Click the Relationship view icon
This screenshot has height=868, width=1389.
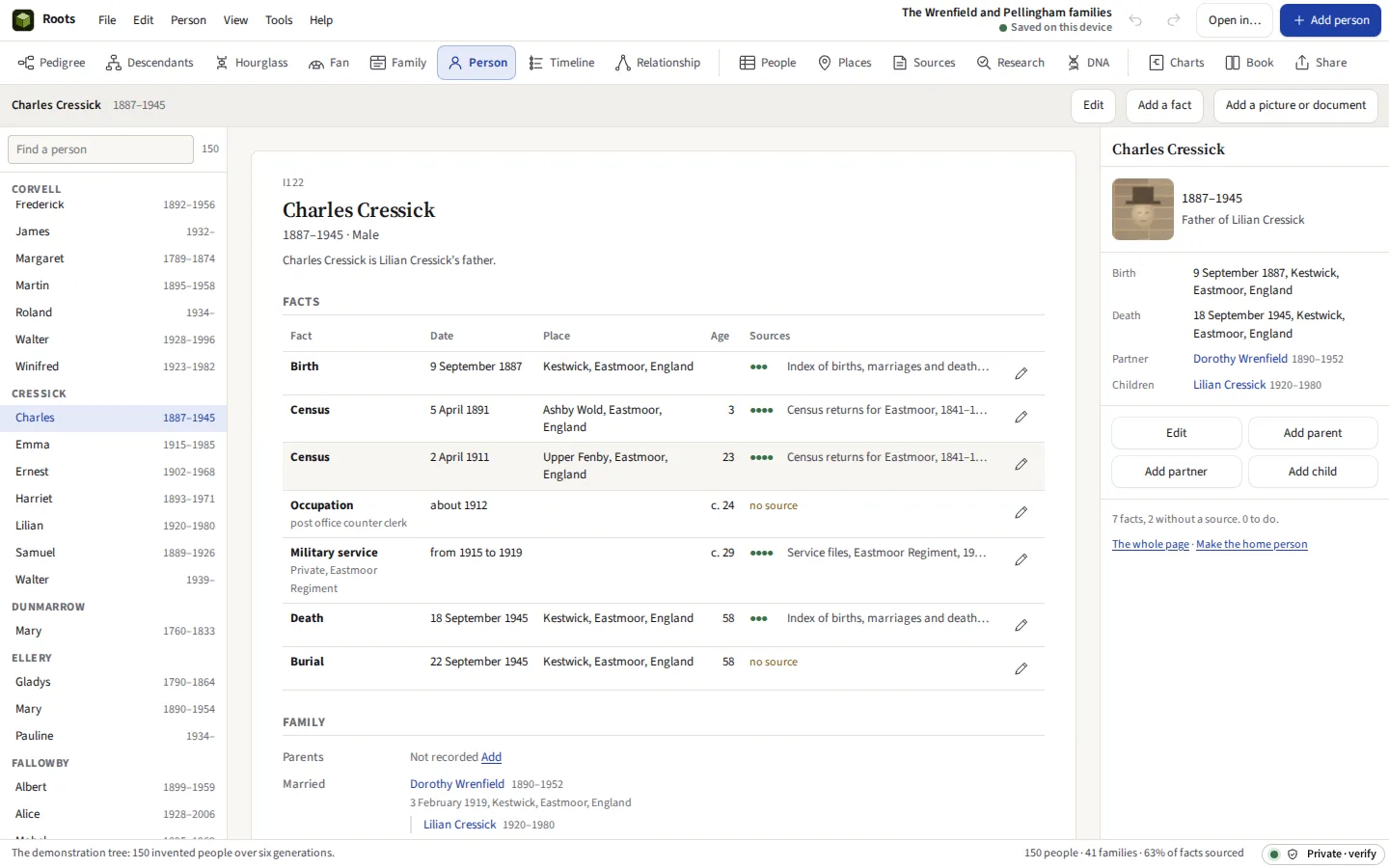click(623, 63)
